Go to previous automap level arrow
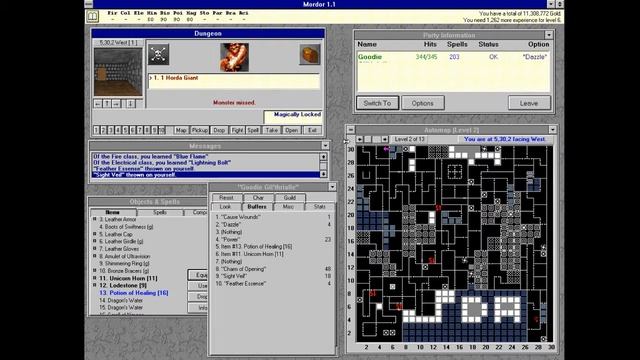 click(x=360, y=139)
